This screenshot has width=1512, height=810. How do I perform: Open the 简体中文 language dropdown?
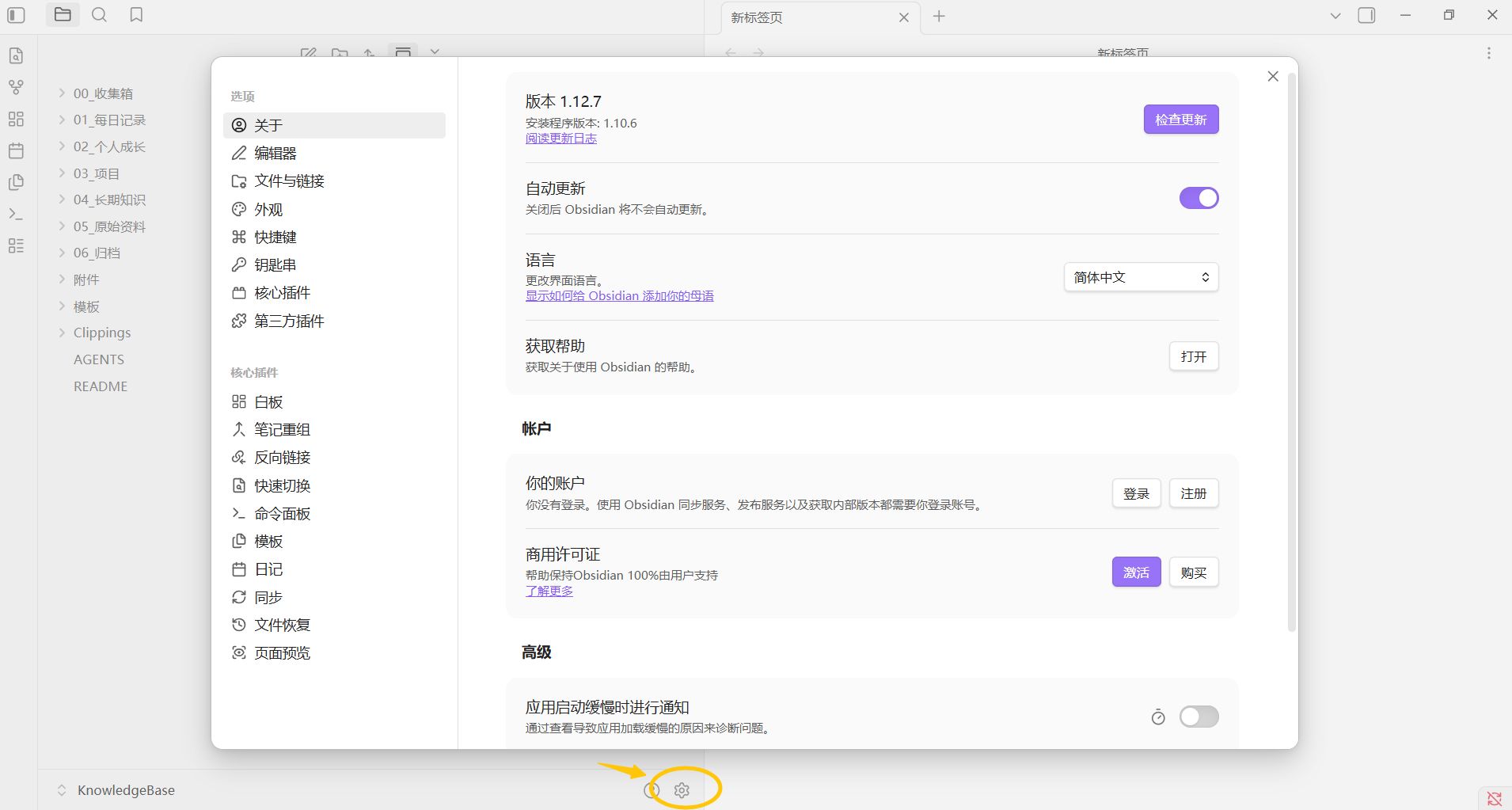(x=1141, y=277)
